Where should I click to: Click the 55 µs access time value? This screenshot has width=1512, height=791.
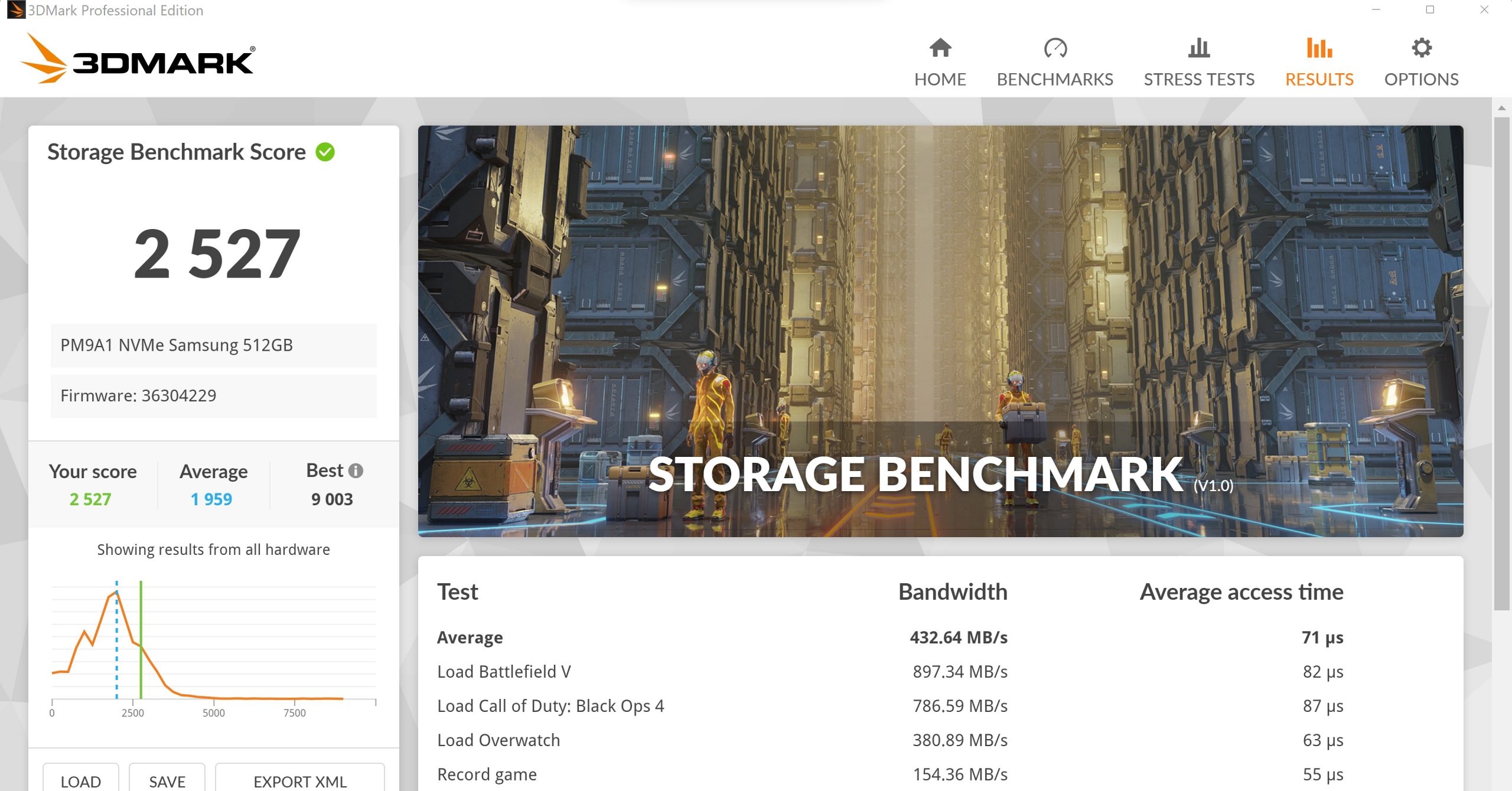point(1323,774)
